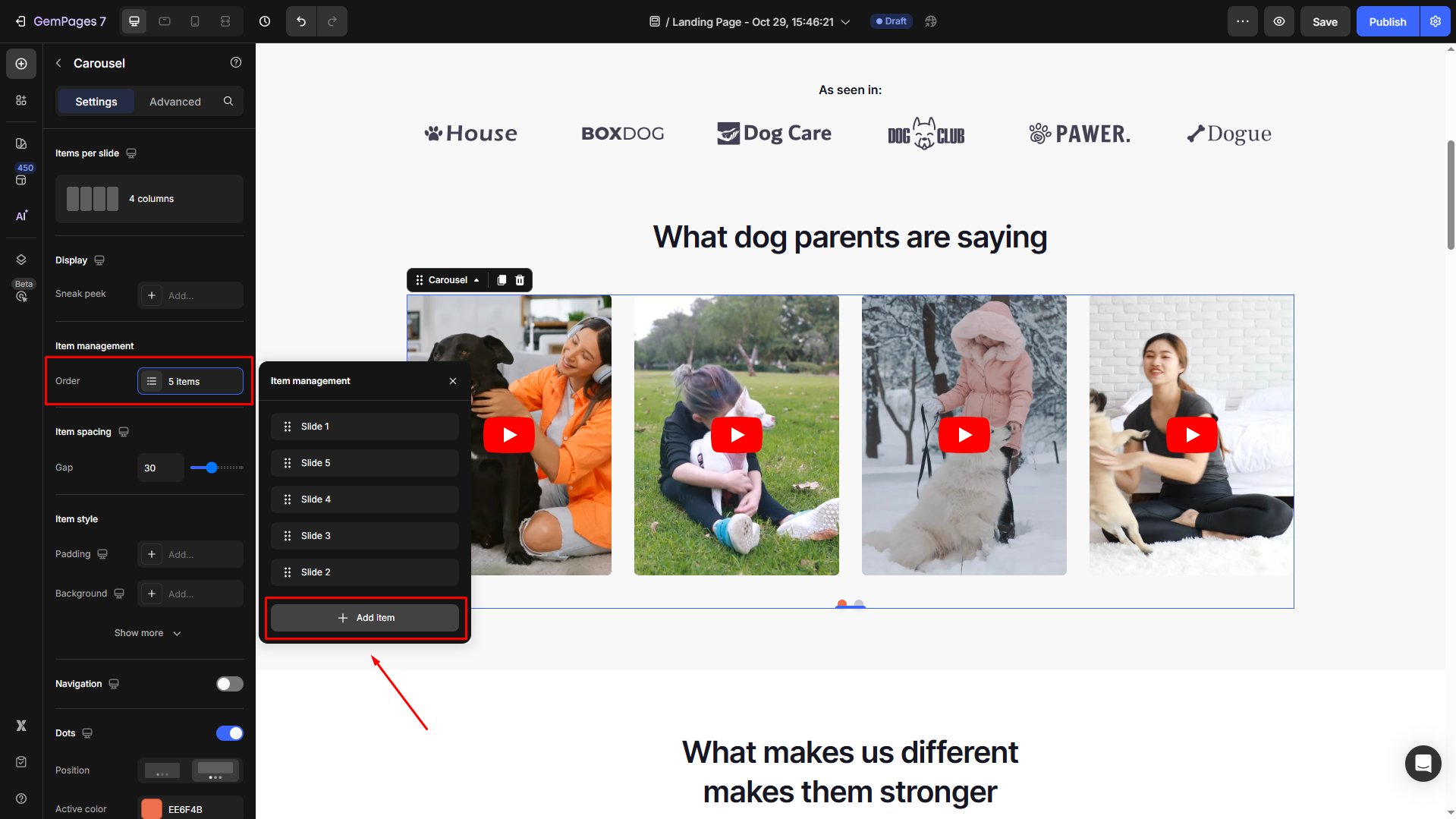Select the Settings tab
1456x819 pixels.
[96, 102]
